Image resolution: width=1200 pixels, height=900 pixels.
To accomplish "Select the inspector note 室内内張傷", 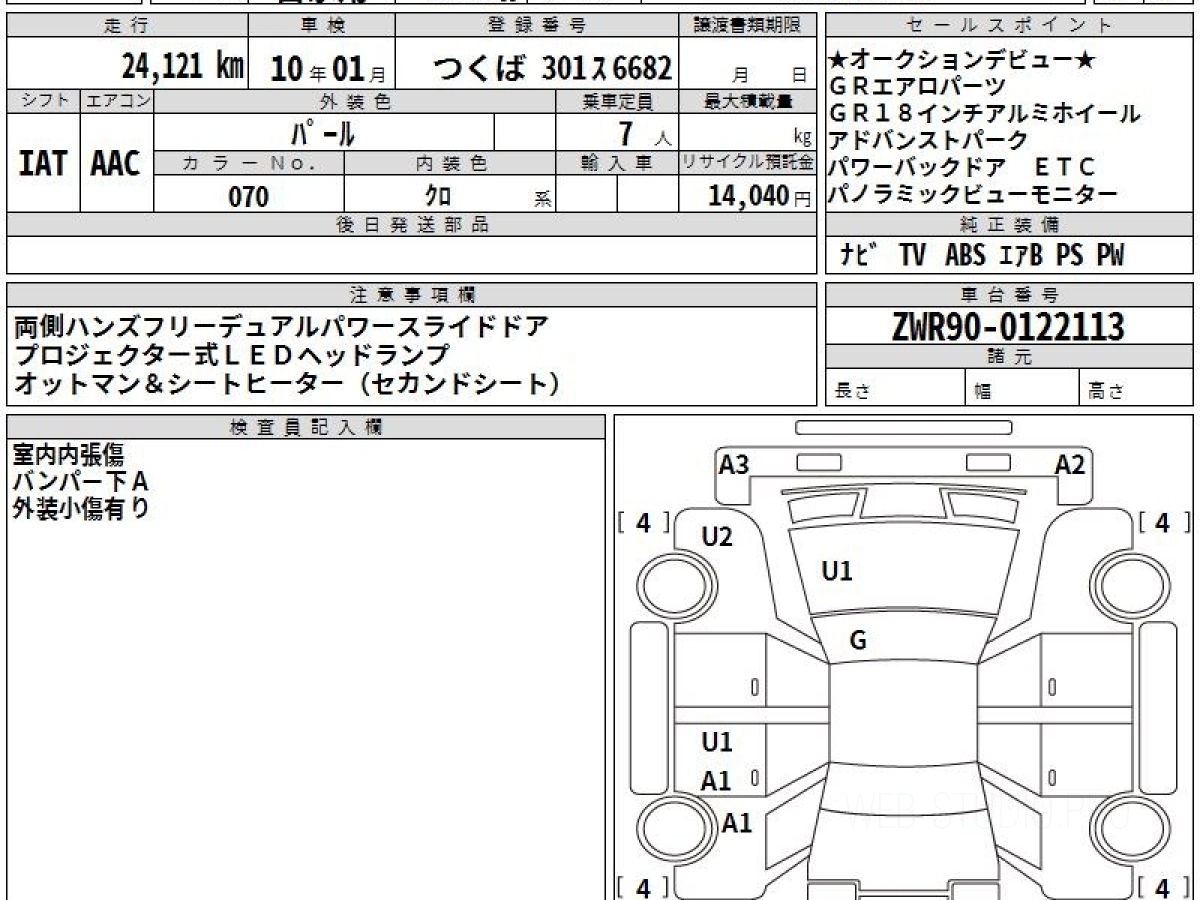I will pos(69,456).
